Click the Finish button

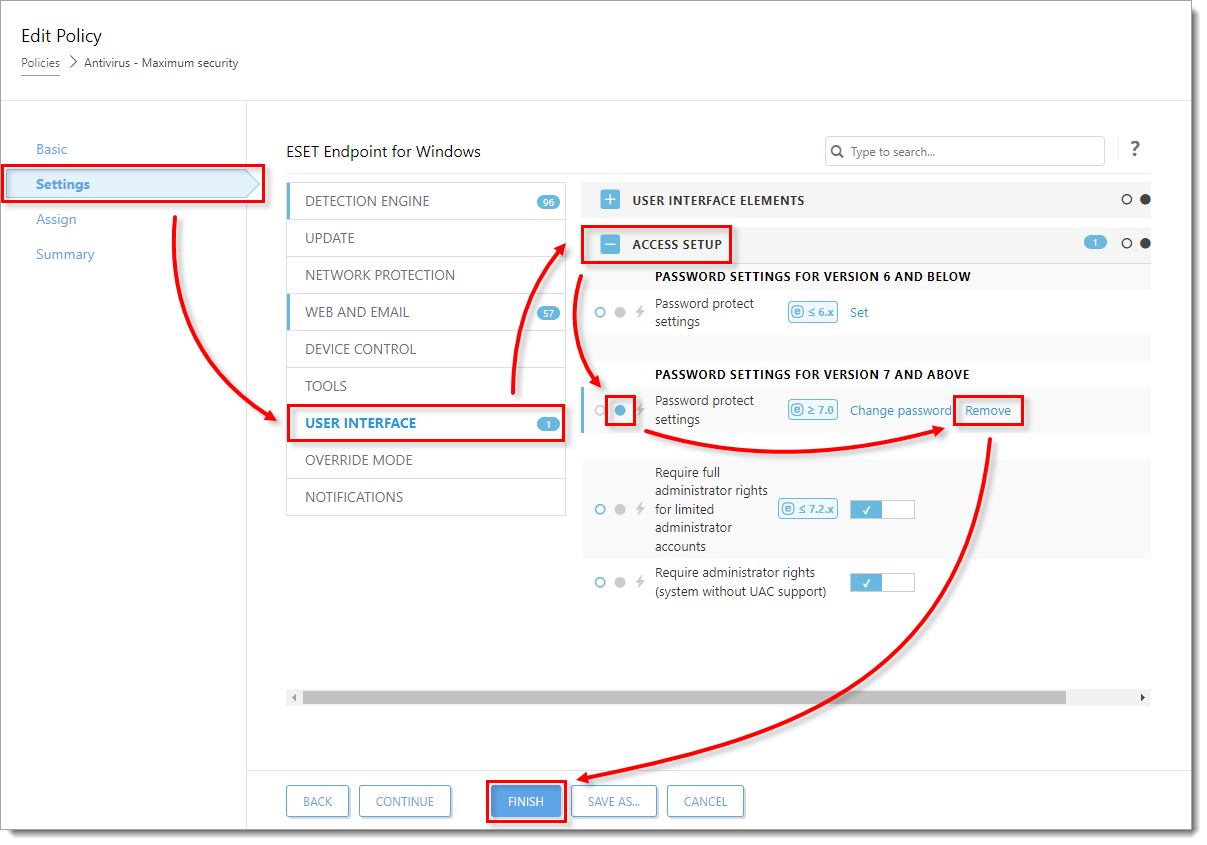click(526, 801)
